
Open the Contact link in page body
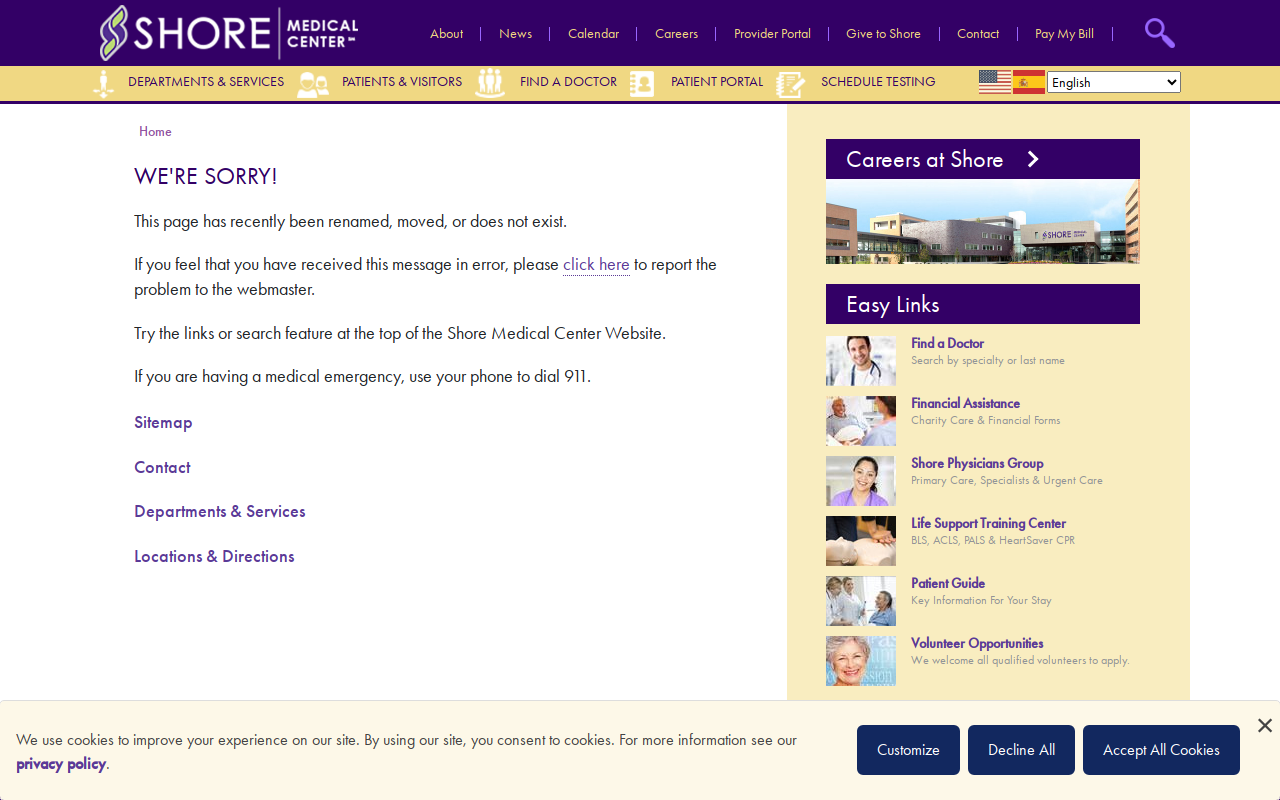pos(162,467)
